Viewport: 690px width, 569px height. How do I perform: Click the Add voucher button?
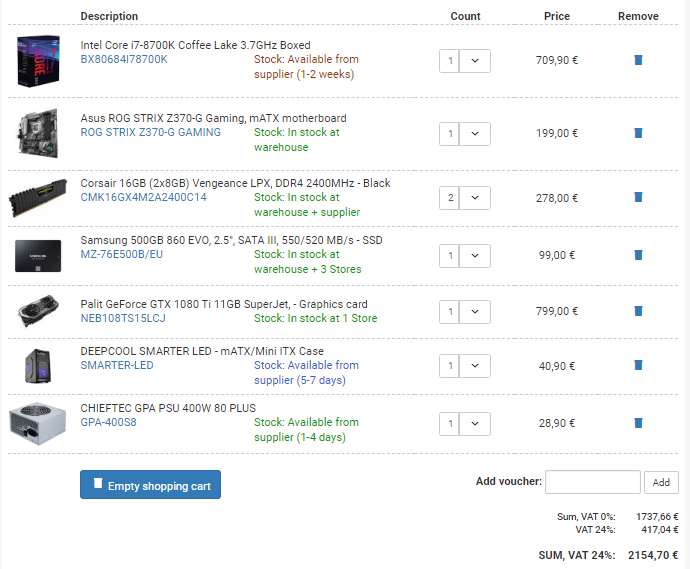point(661,482)
